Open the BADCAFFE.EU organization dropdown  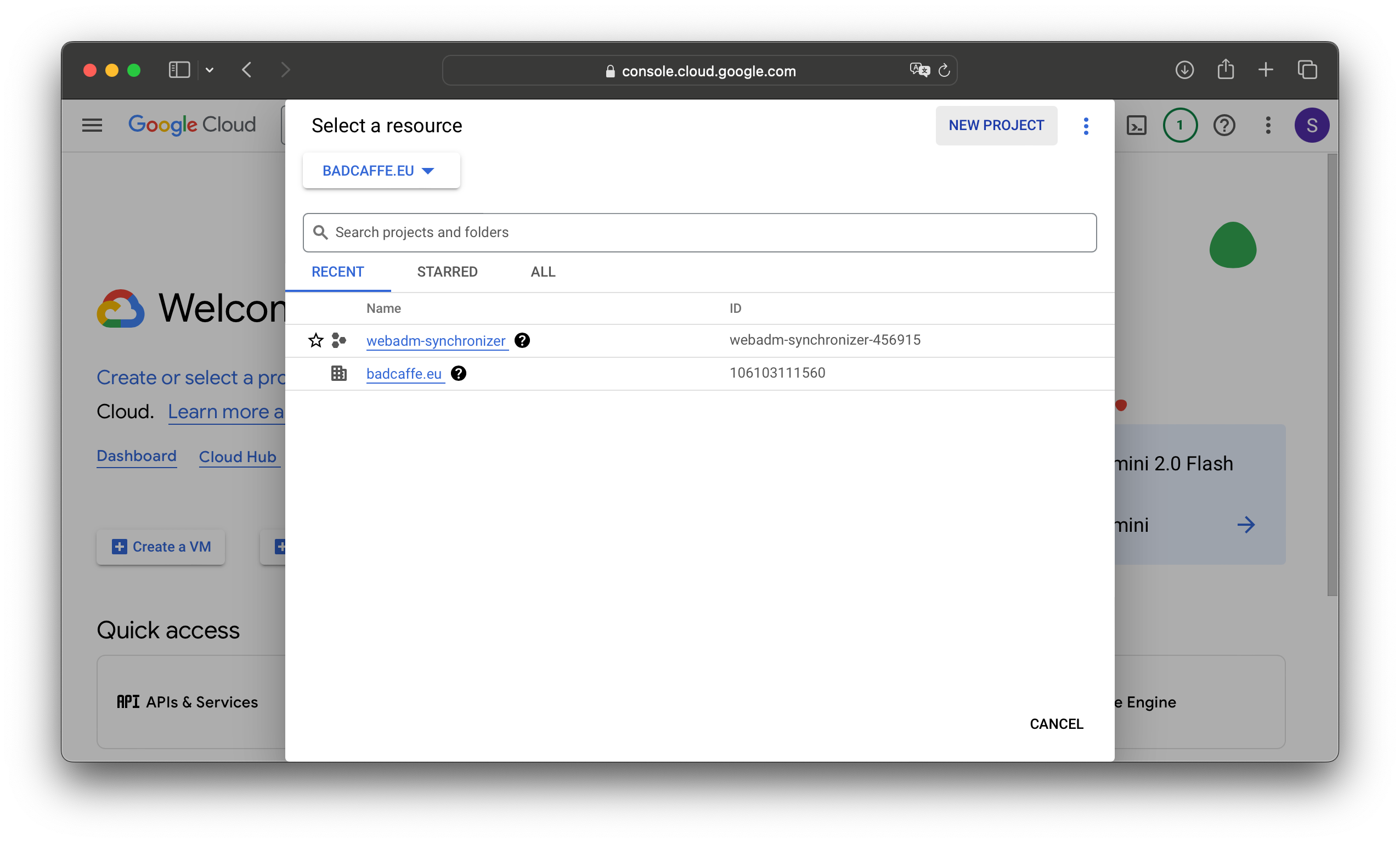coord(381,171)
